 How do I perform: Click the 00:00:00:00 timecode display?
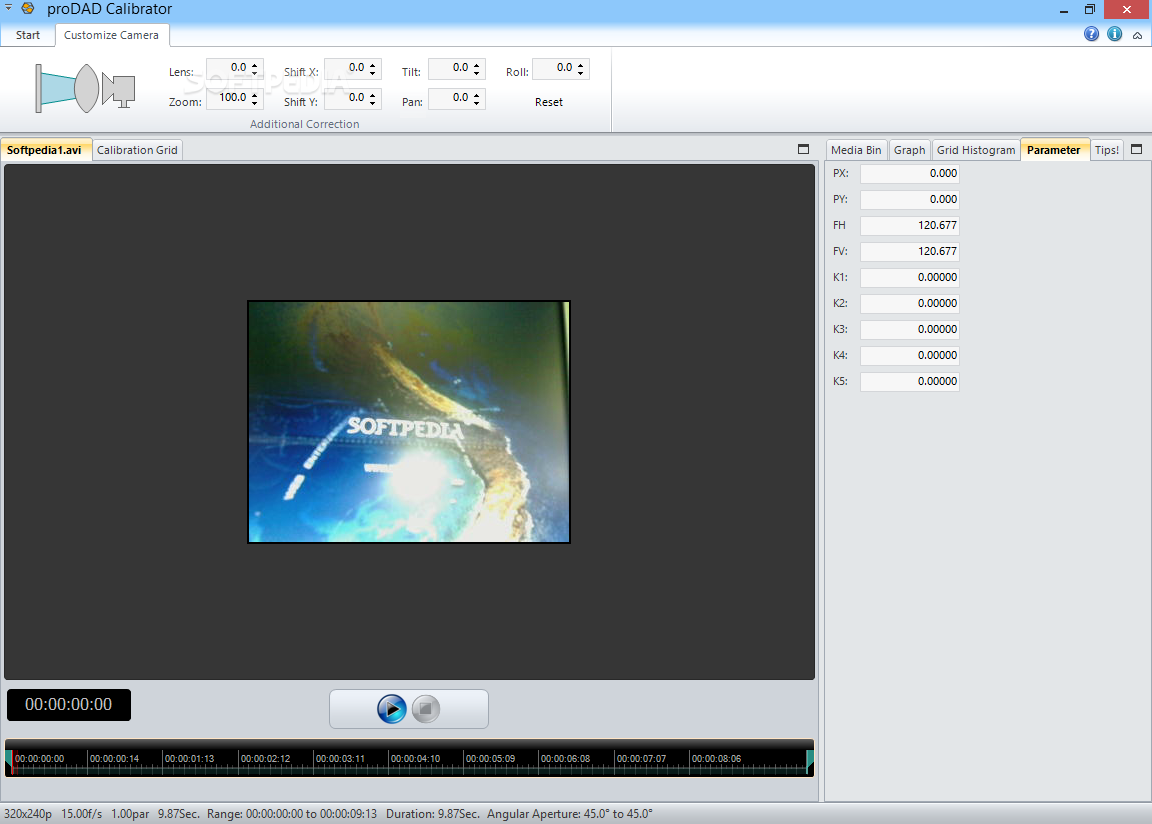pos(69,705)
